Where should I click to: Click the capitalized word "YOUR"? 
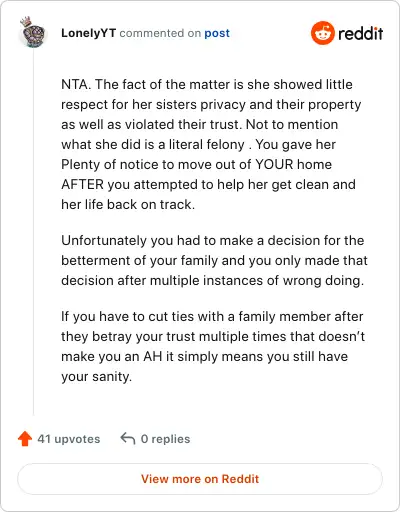[274, 164]
